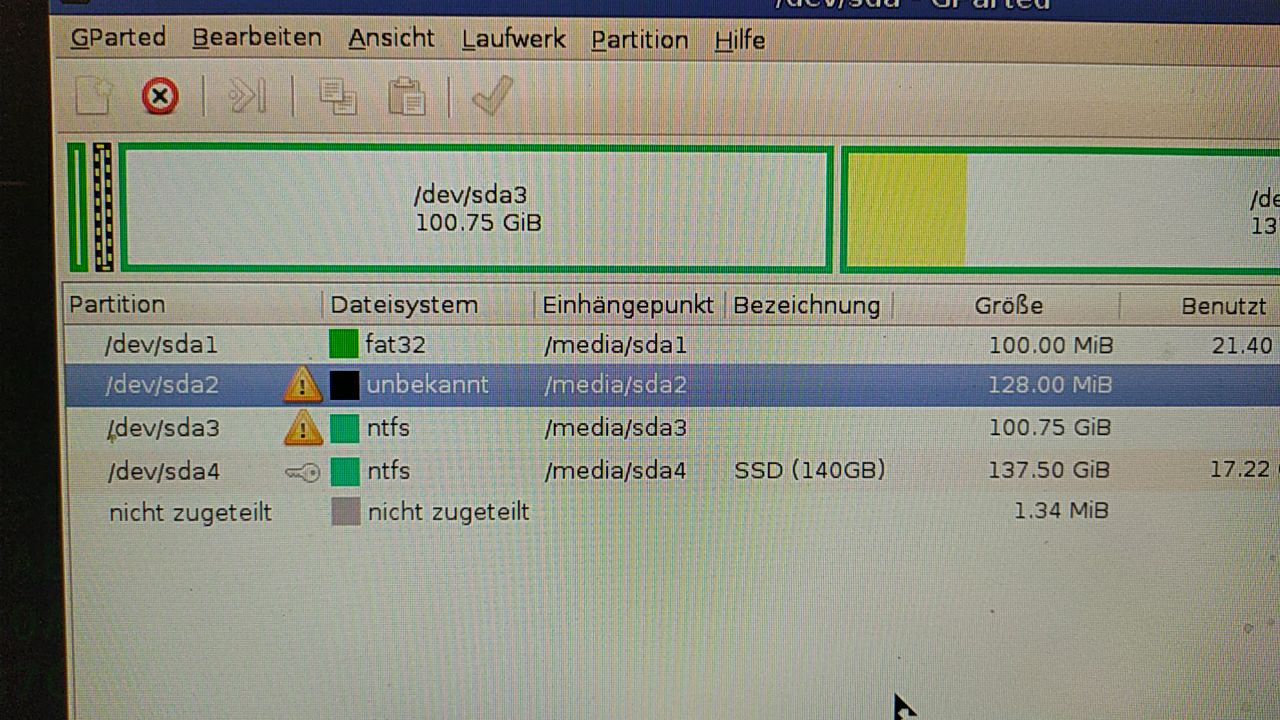Viewport: 1280px width, 720px height.
Task: Open the Laufwerk menu
Action: click(x=513, y=40)
